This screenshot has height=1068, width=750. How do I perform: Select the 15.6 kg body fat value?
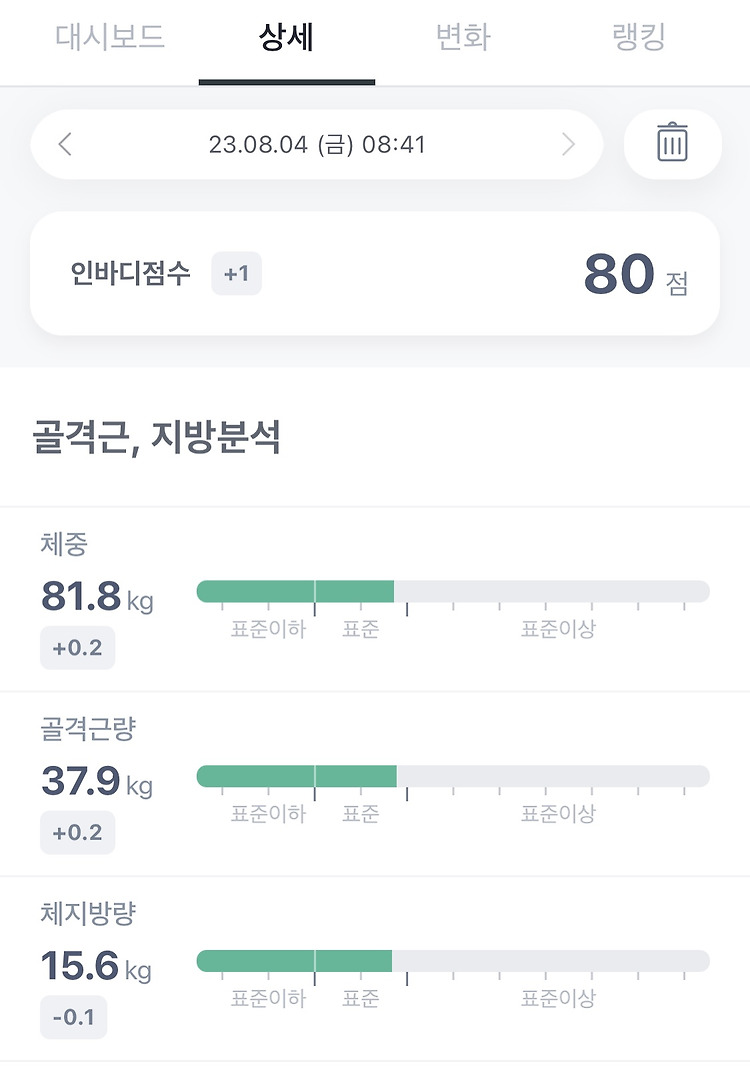coord(96,967)
